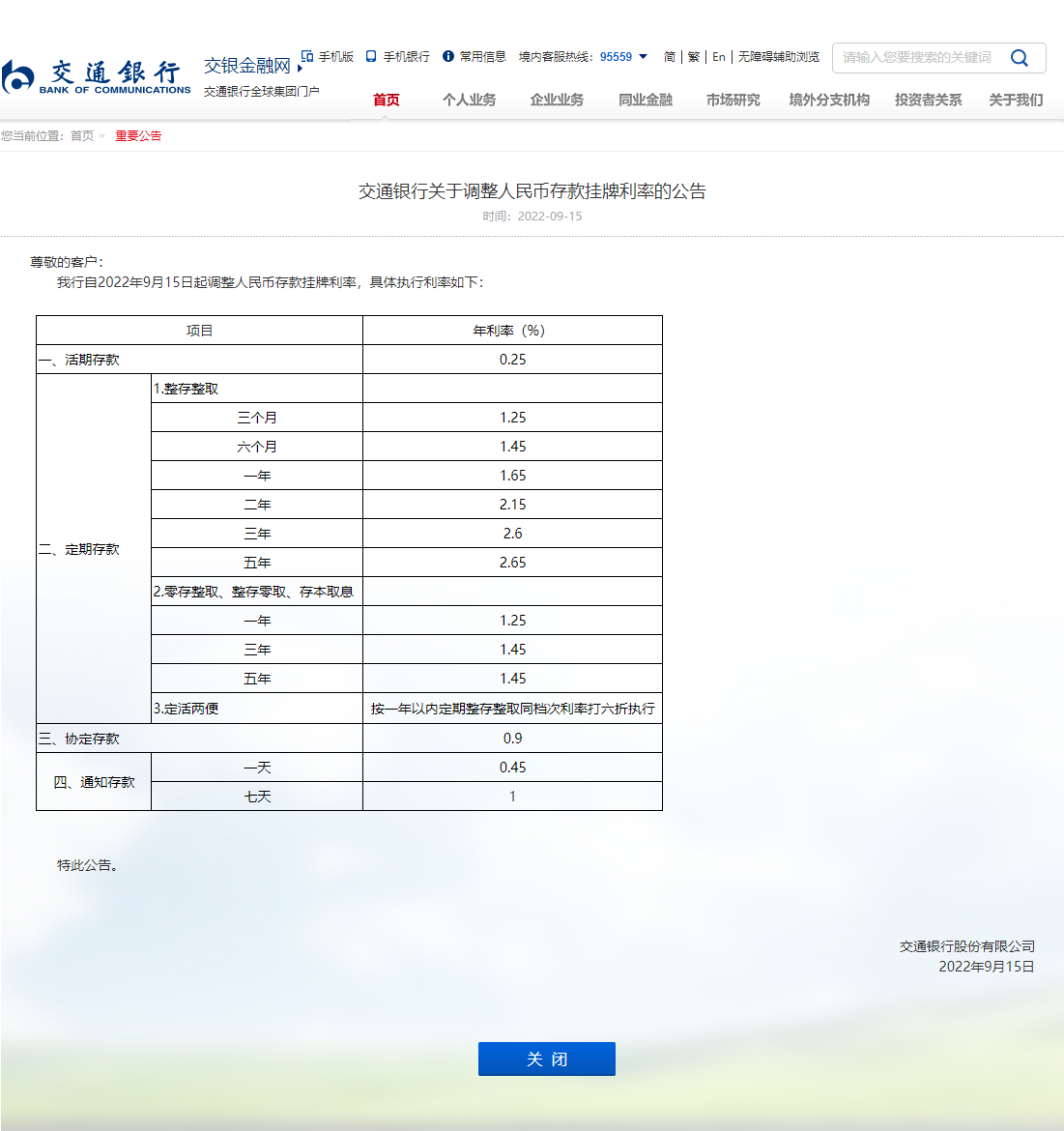Open the 手机银行 mobile banking link
1064x1131 pixels.
pos(398,57)
